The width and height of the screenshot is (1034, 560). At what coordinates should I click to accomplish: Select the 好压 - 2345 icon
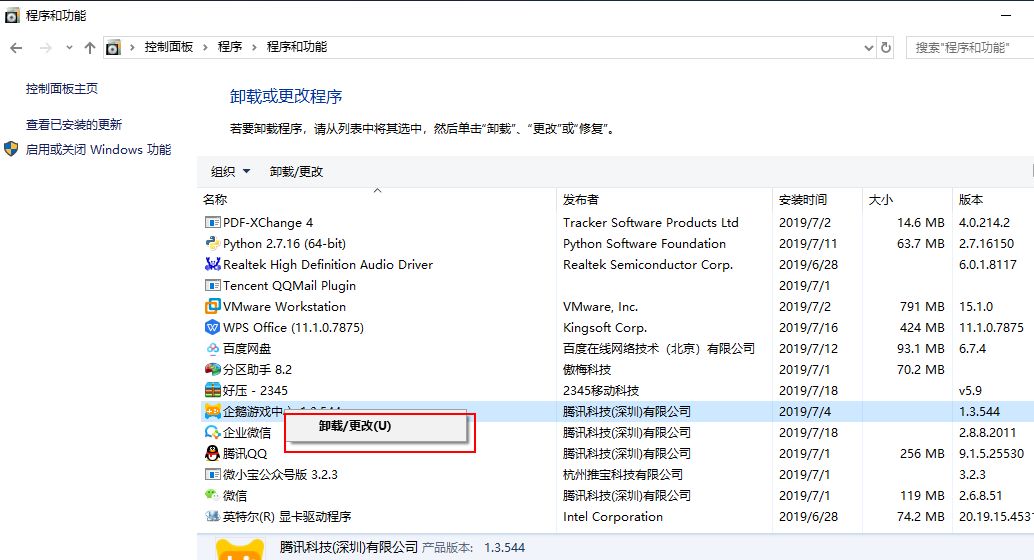click(212, 390)
